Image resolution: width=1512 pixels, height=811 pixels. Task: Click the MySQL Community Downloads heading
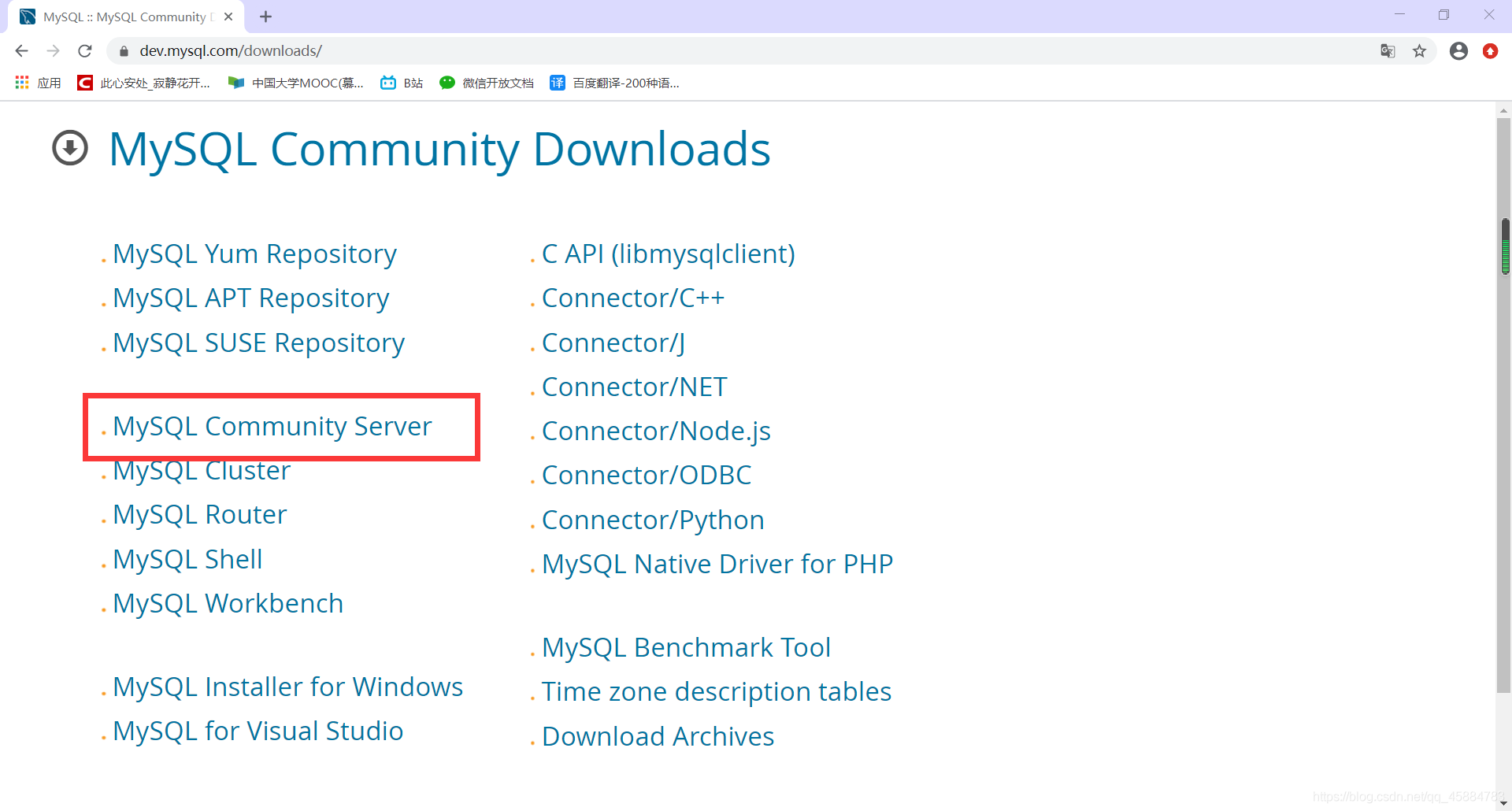tap(439, 149)
